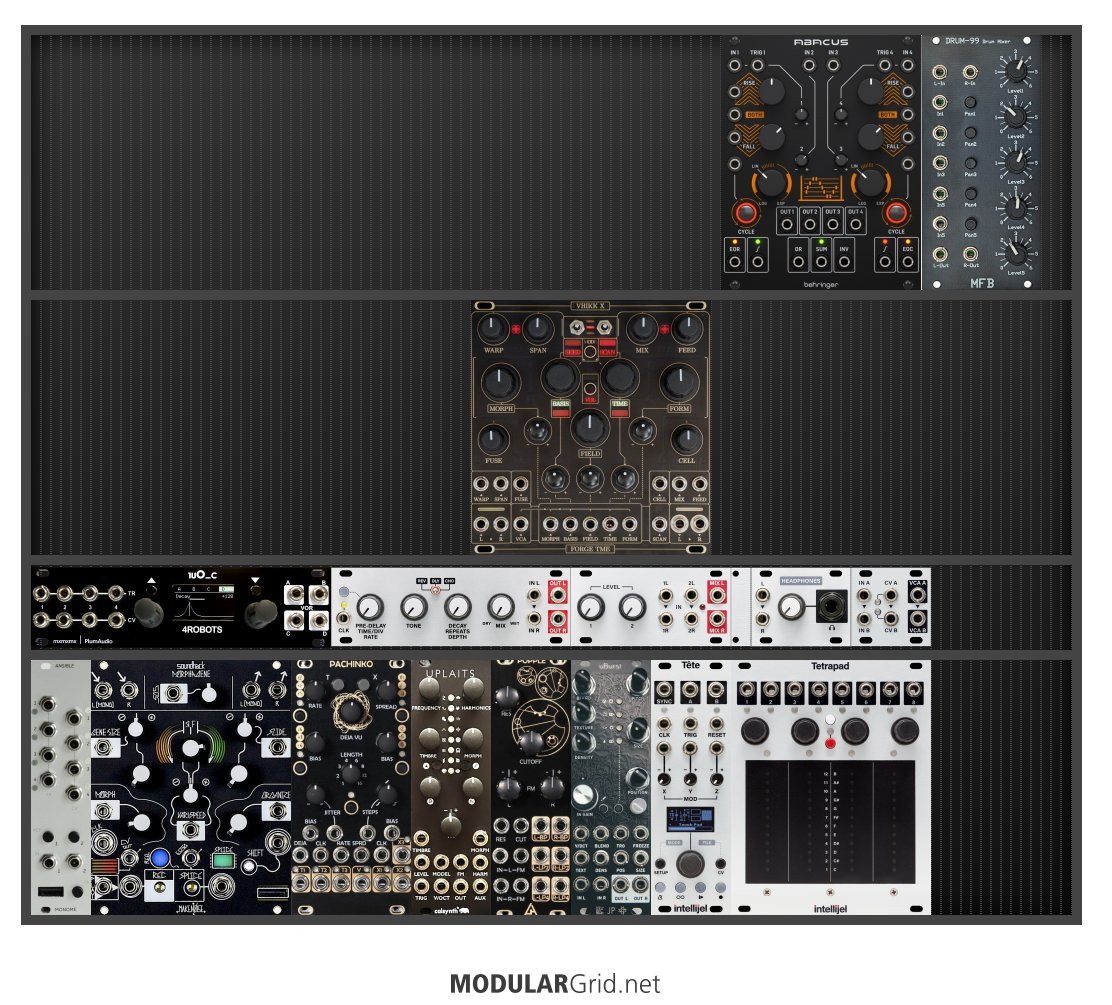The image size is (1112, 1005).
Task: Turn the FIELD knob on VHIKK X
Action: click(590, 428)
